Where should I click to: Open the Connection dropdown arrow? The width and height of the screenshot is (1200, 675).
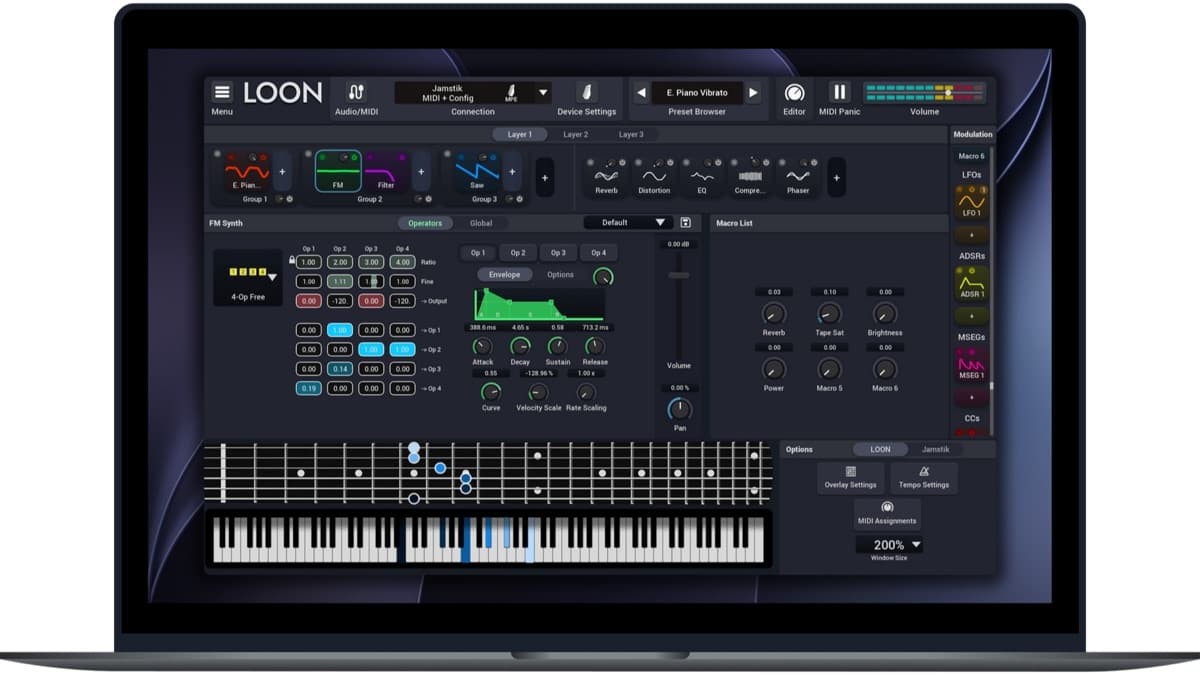pos(543,93)
